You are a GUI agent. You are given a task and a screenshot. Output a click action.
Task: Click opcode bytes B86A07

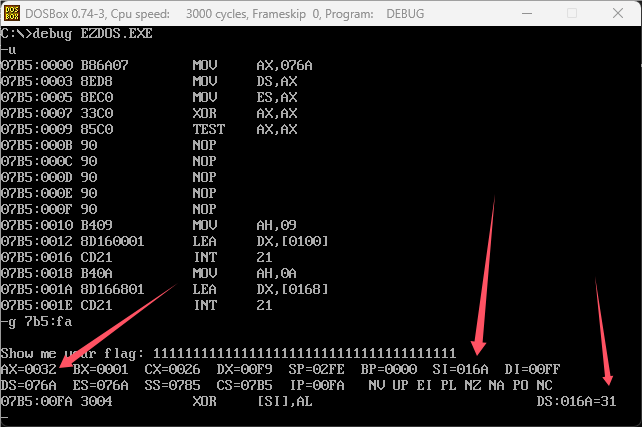(x=104, y=65)
